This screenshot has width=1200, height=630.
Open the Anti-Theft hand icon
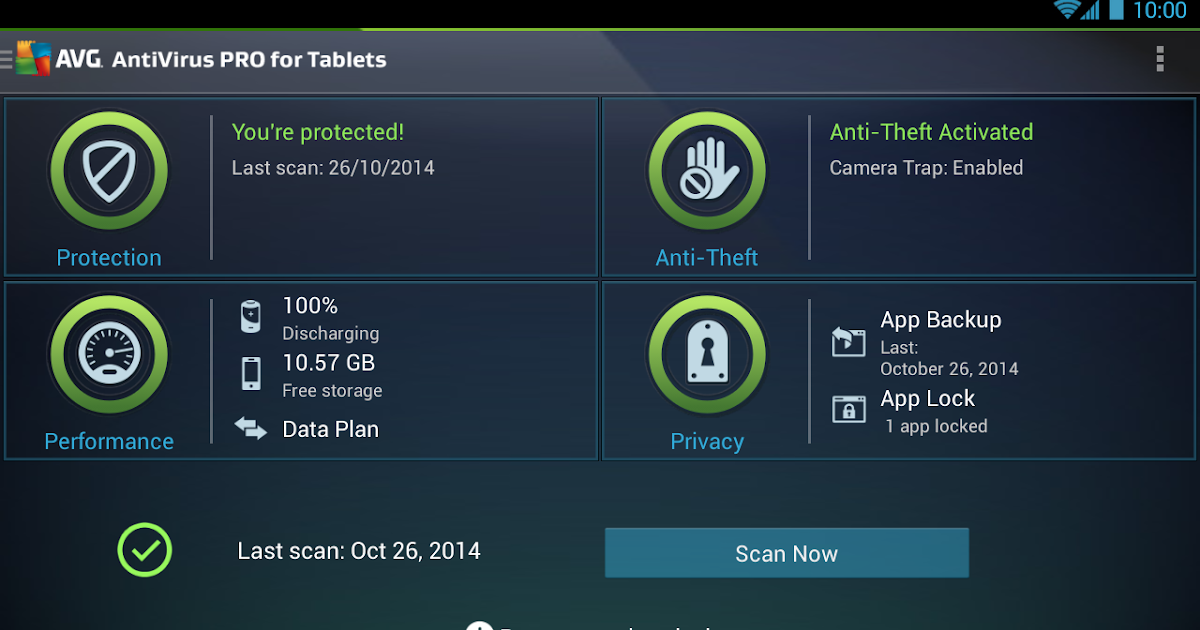coord(707,171)
